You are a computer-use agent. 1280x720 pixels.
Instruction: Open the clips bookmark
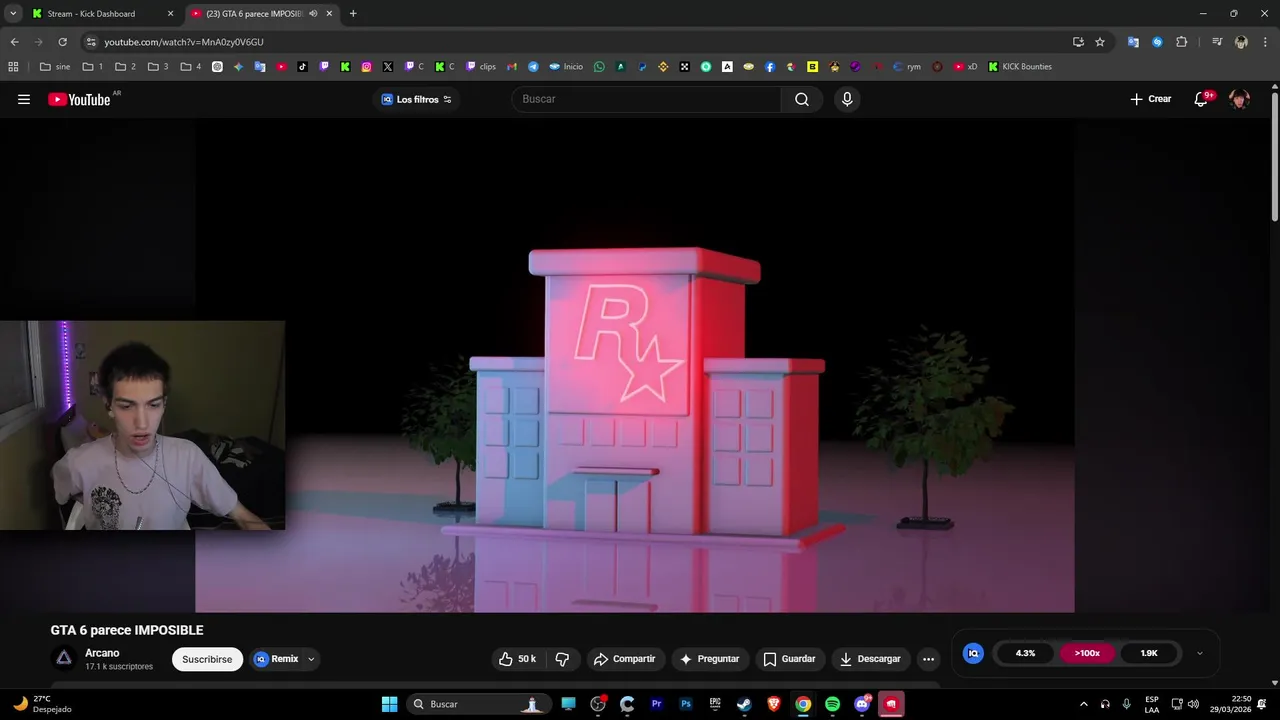click(481, 67)
